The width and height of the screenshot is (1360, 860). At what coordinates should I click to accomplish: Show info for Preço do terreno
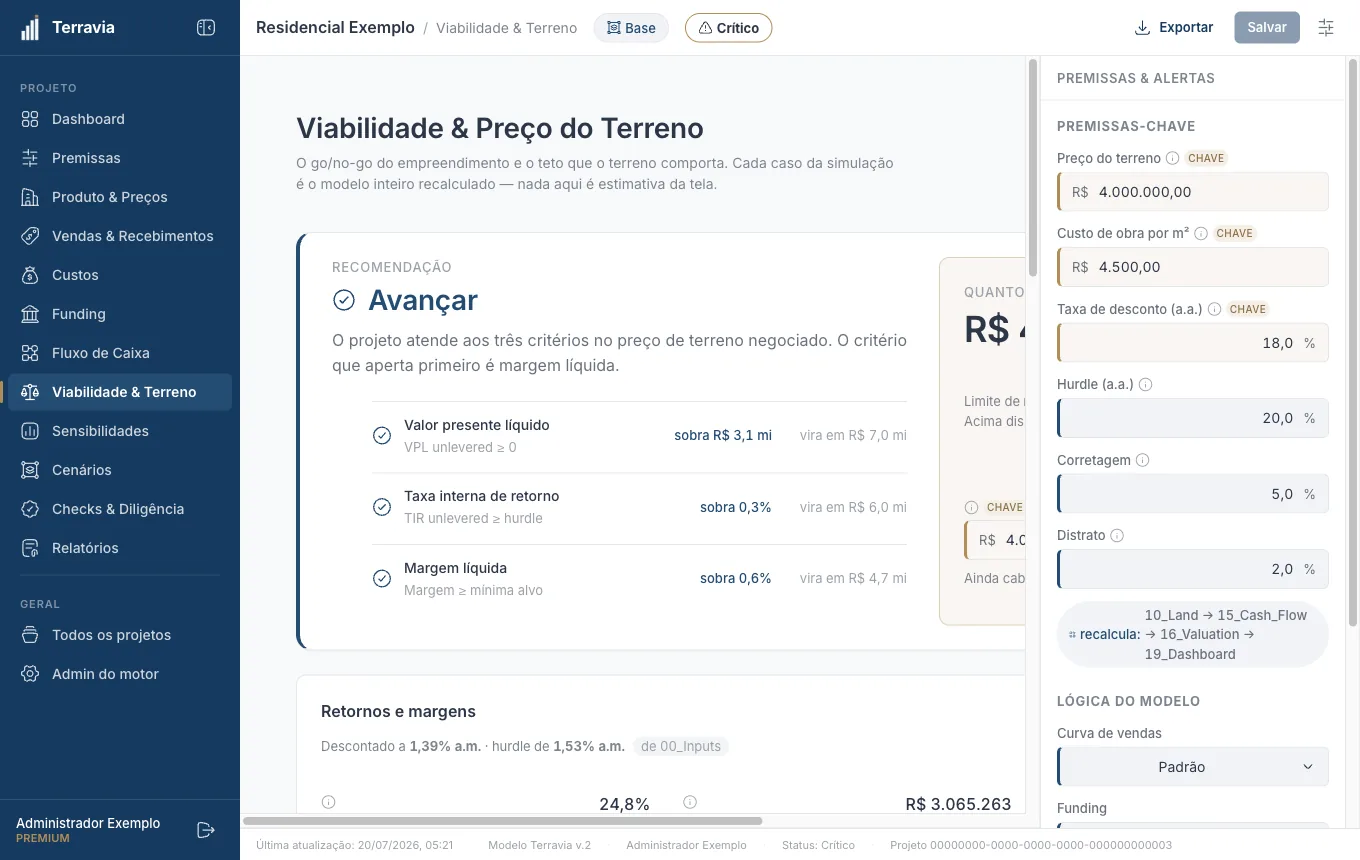1172,158
